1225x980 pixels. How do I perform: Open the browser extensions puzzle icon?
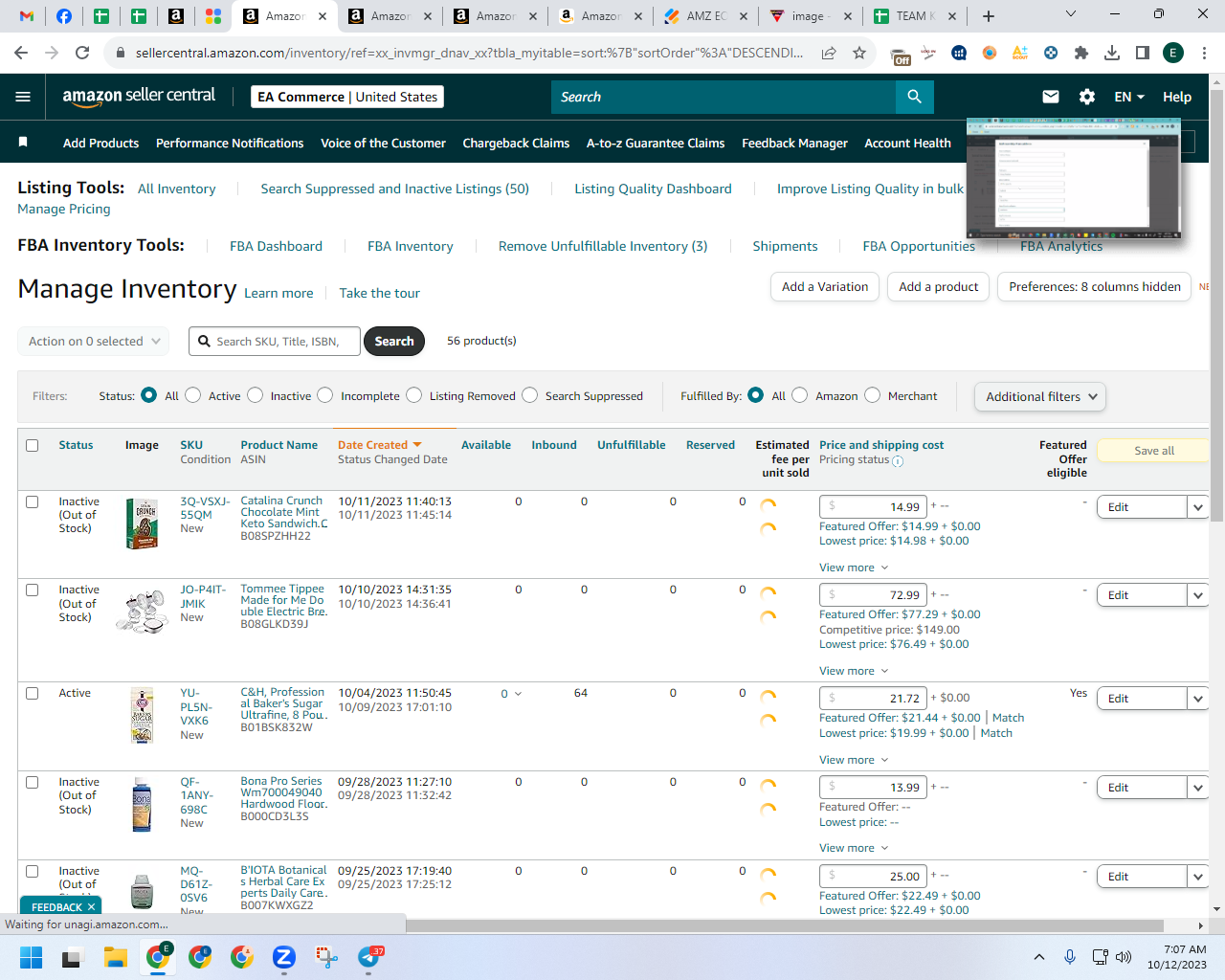point(1081,53)
